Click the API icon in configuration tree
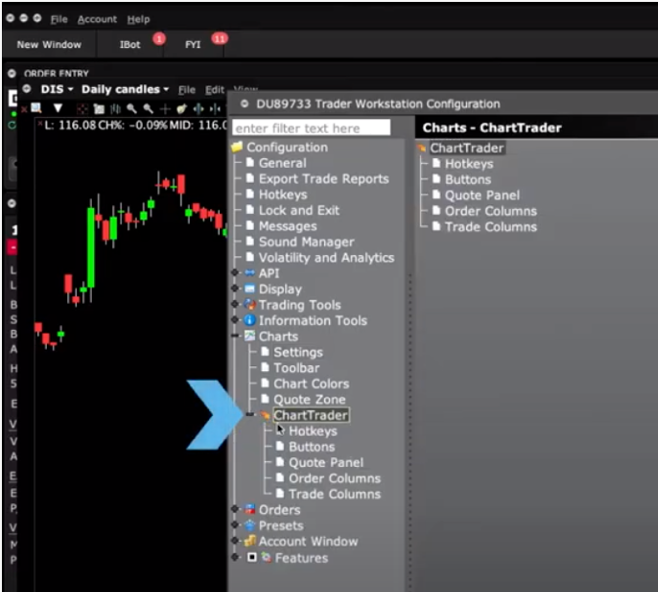Screen dimensions: 658x592 tap(250, 273)
